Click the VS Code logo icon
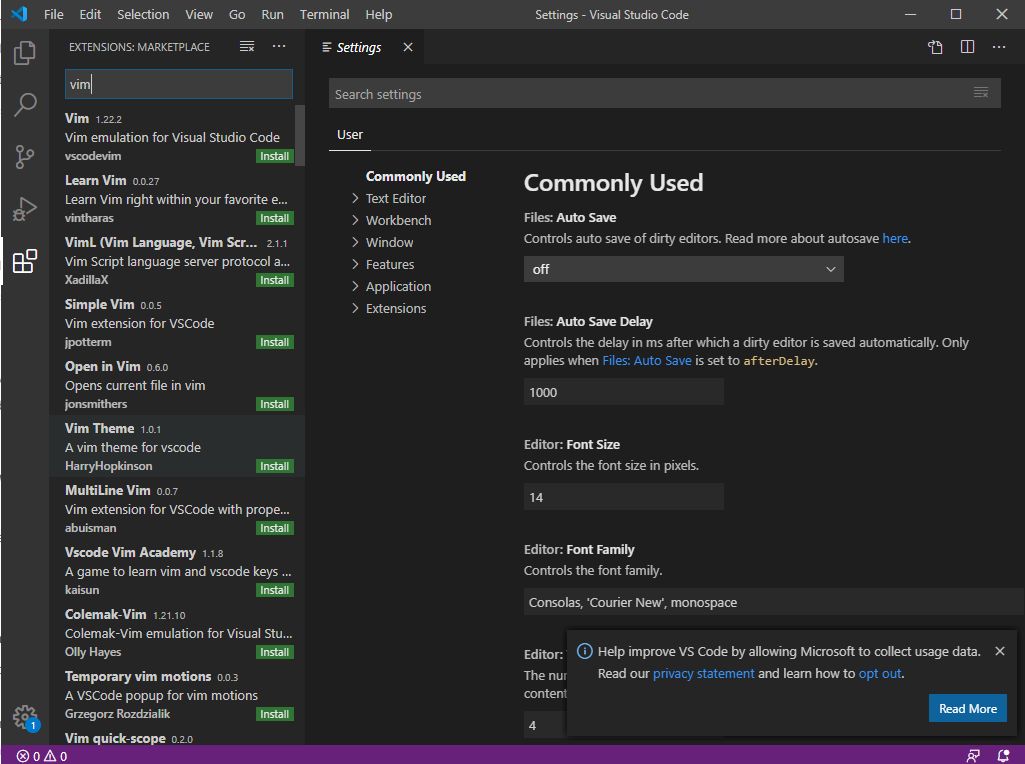 tap(20, 14)
